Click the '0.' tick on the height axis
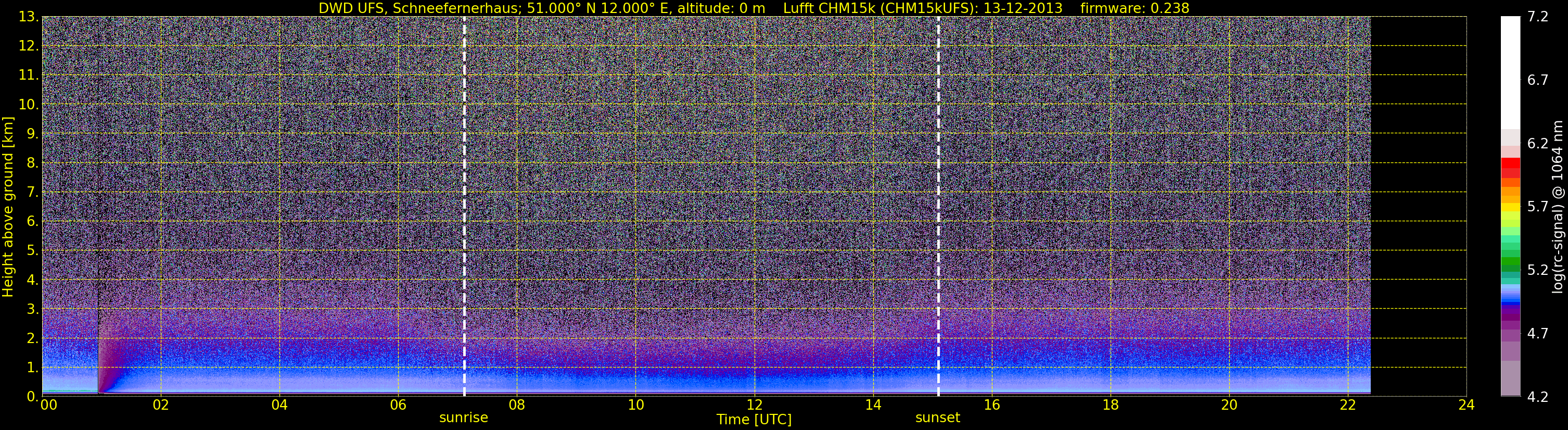This screenshot has width=1568, height=430. click(33, 397)
